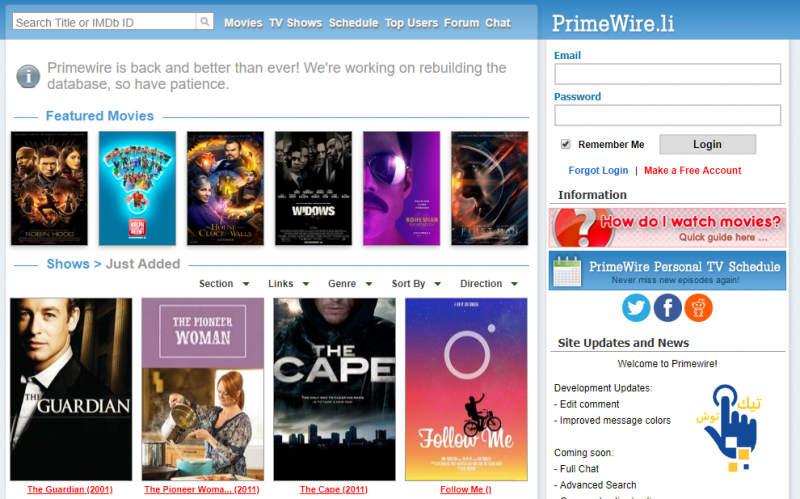Open the Sort By dropdown

(416, 284)
